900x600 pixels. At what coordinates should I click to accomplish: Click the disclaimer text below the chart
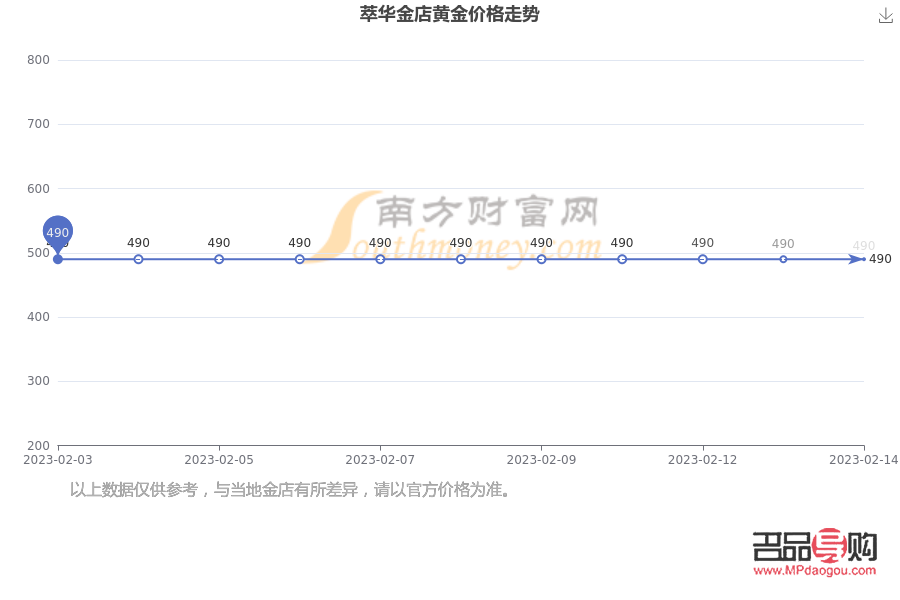click(290, 491)
